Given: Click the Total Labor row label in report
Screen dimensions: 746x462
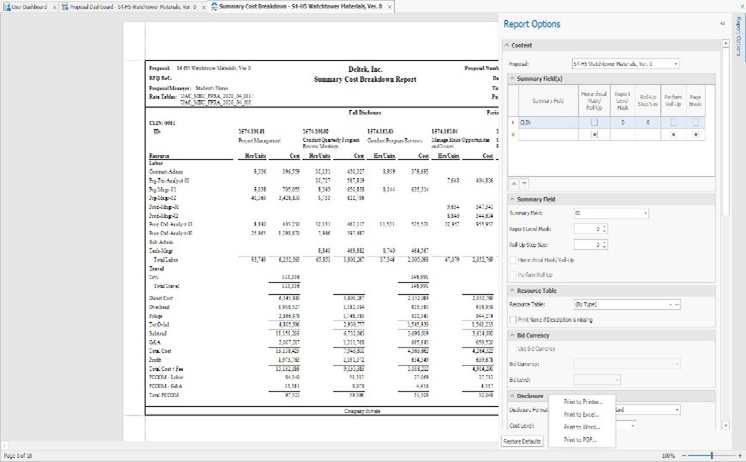Looking at the screenshot, I should pos(166,260).
